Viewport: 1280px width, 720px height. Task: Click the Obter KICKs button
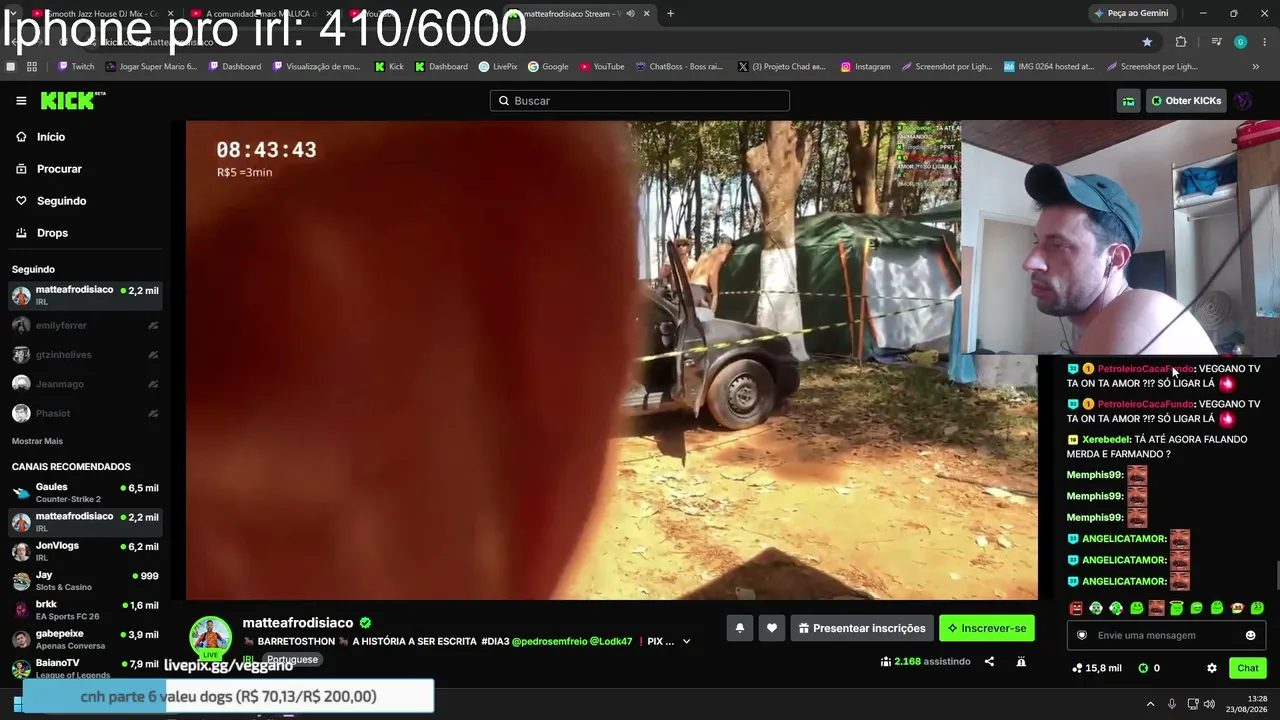click(1186, 101)
